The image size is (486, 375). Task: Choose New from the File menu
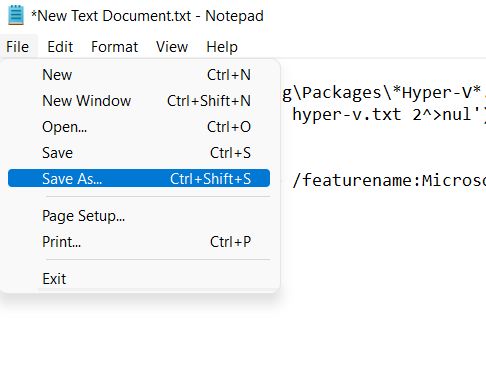[x=139, y=75]
